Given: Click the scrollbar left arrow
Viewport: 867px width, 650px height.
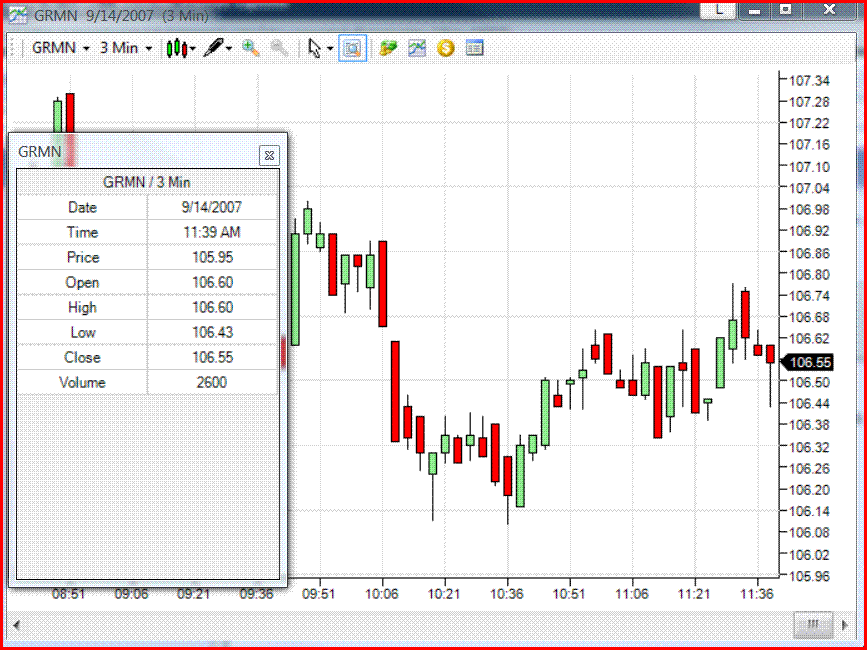Looking at the screenshot, I should [17, 625].
